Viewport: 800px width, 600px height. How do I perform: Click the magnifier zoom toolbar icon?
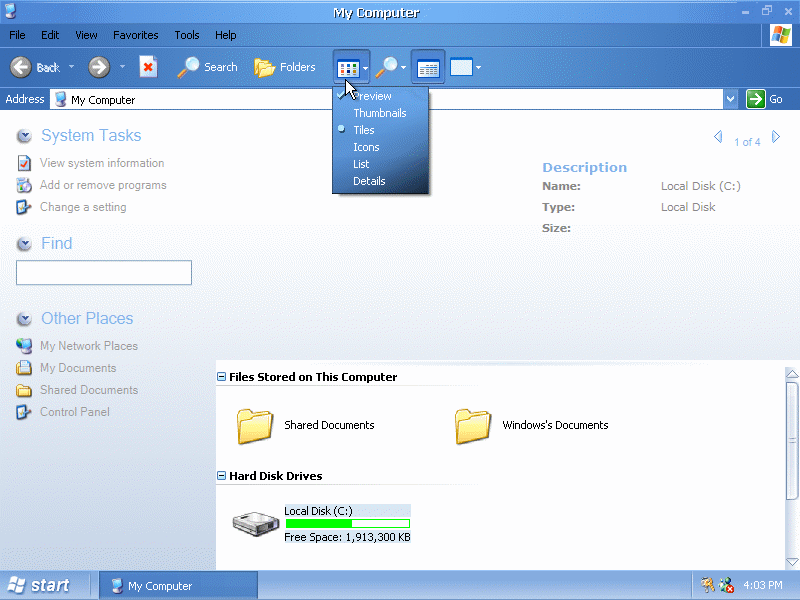[386, 67]
